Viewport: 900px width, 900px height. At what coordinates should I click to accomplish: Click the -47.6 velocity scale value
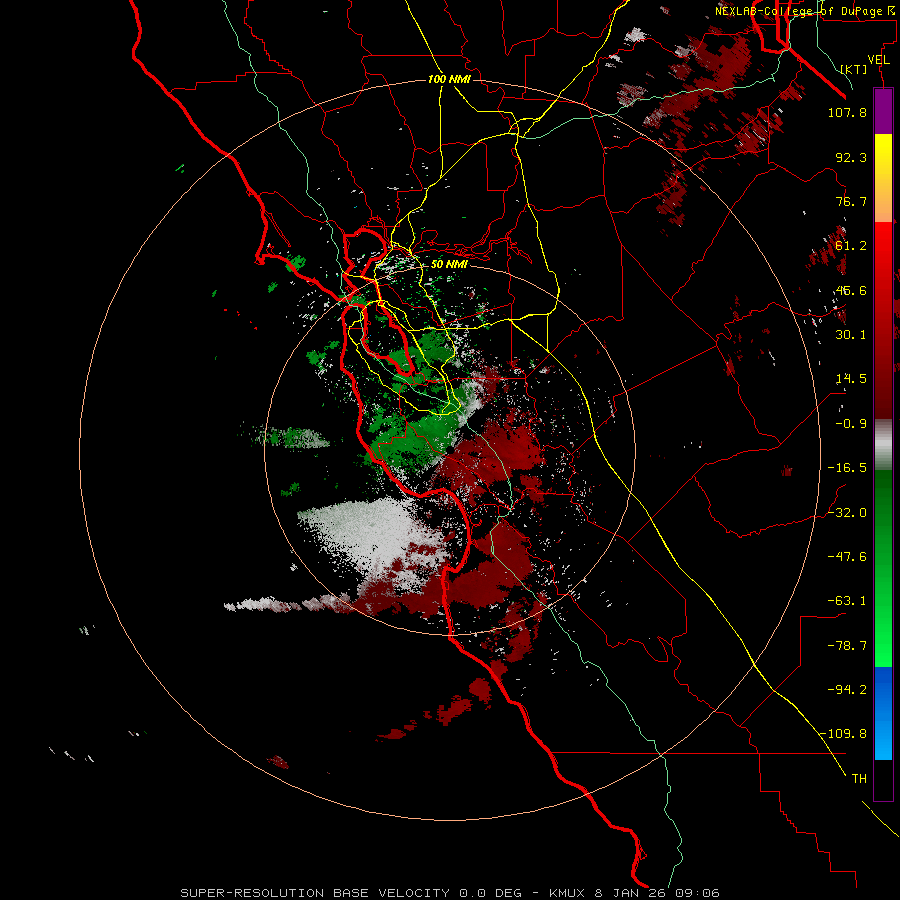pyautogui.click(x=847, y=557)
